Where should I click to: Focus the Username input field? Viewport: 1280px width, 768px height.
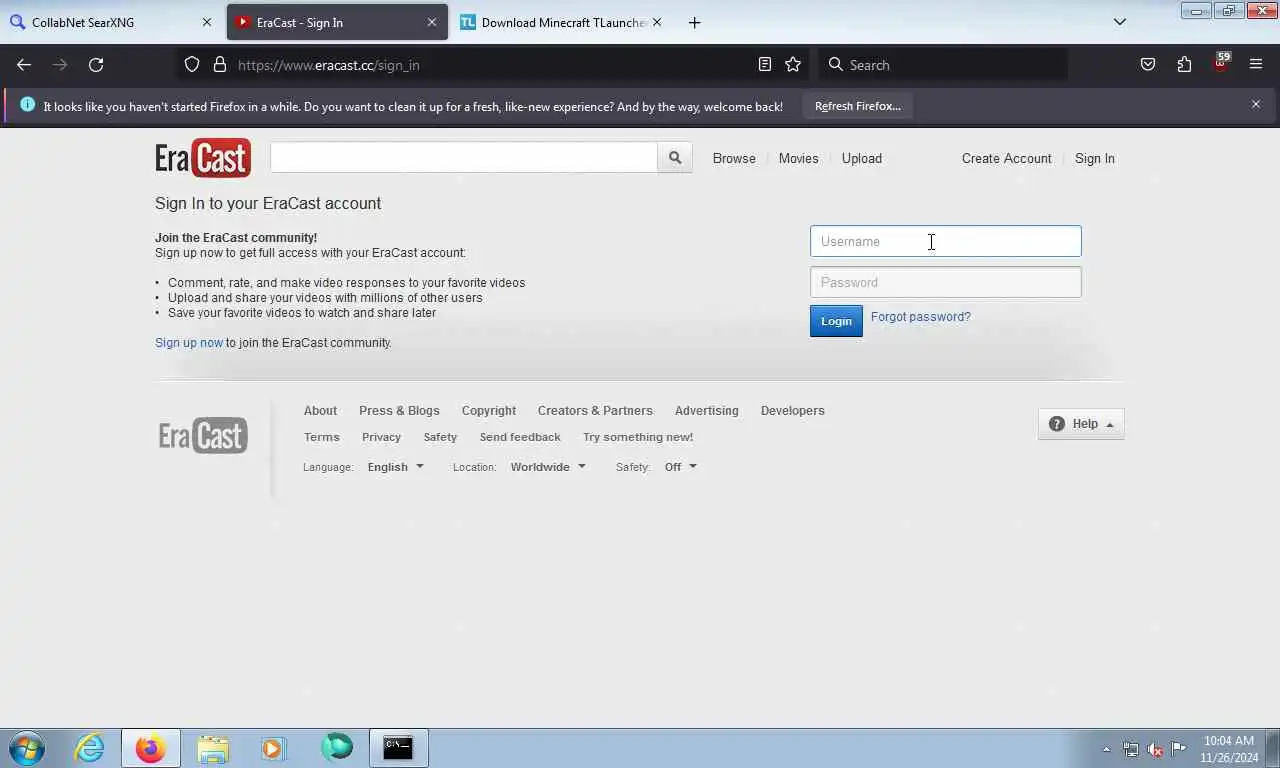coord(946,241)
